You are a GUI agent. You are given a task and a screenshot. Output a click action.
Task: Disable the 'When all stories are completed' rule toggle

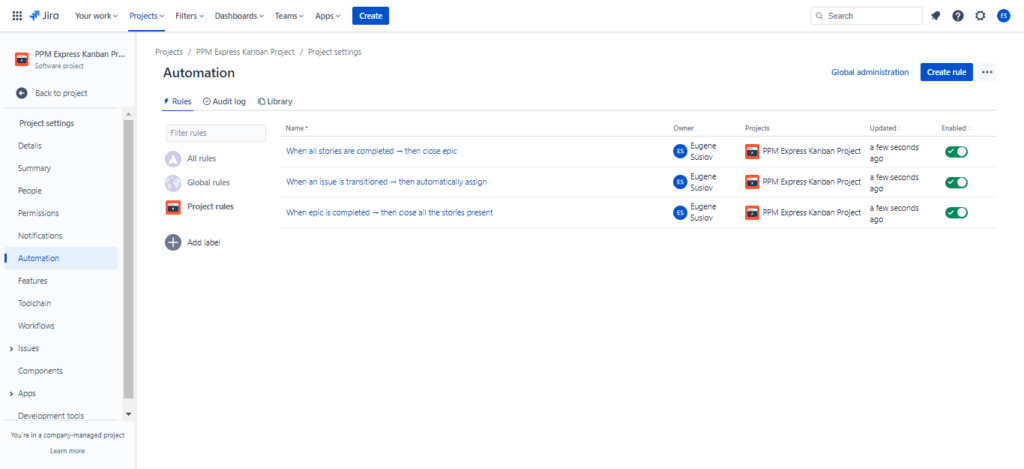956,152
